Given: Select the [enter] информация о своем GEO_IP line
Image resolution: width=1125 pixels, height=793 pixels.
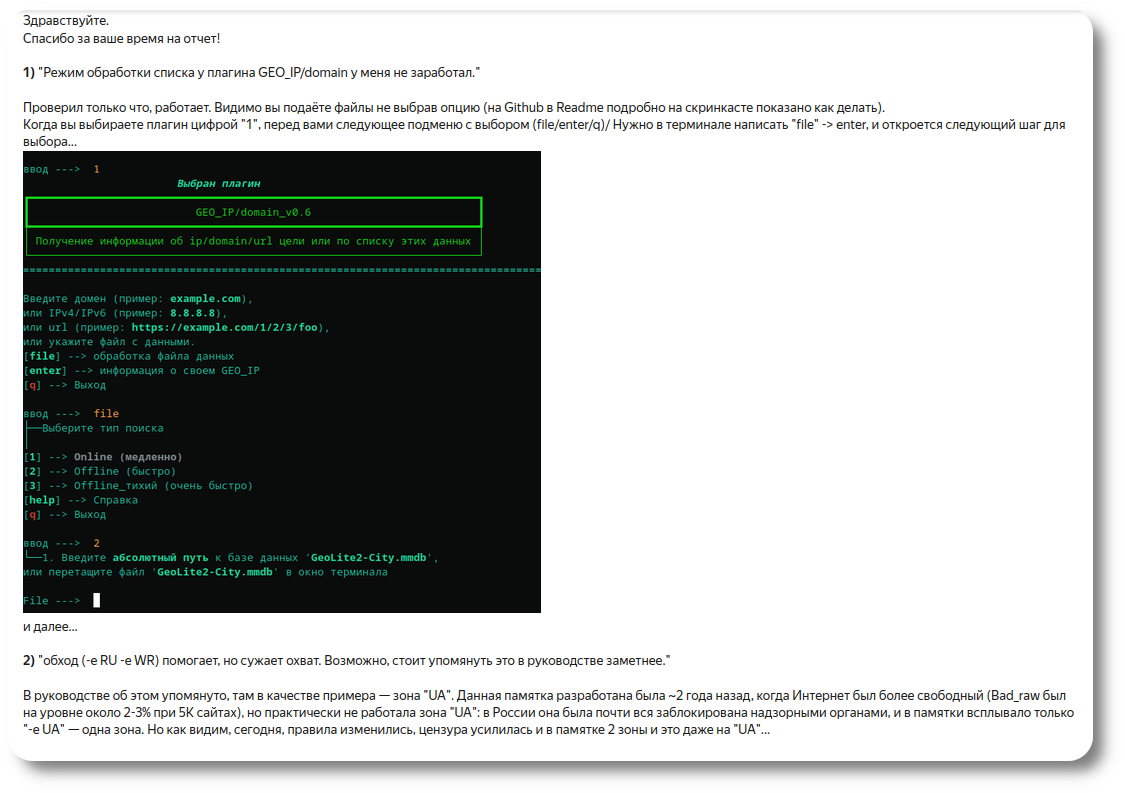Looking at the screenshot, I should (x=141, y=370).
